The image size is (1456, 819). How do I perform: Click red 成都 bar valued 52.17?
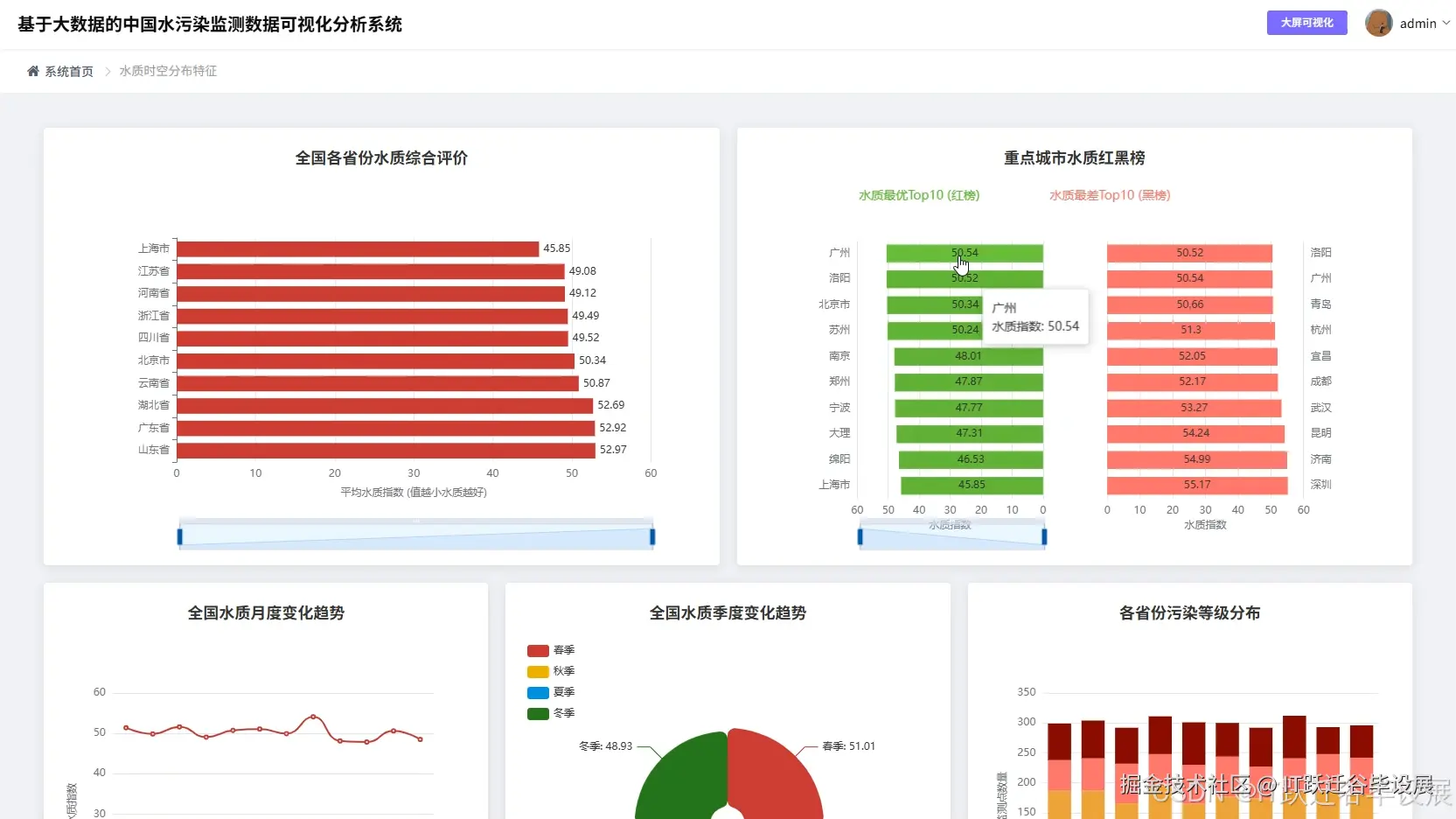(x=1192, y=381)
